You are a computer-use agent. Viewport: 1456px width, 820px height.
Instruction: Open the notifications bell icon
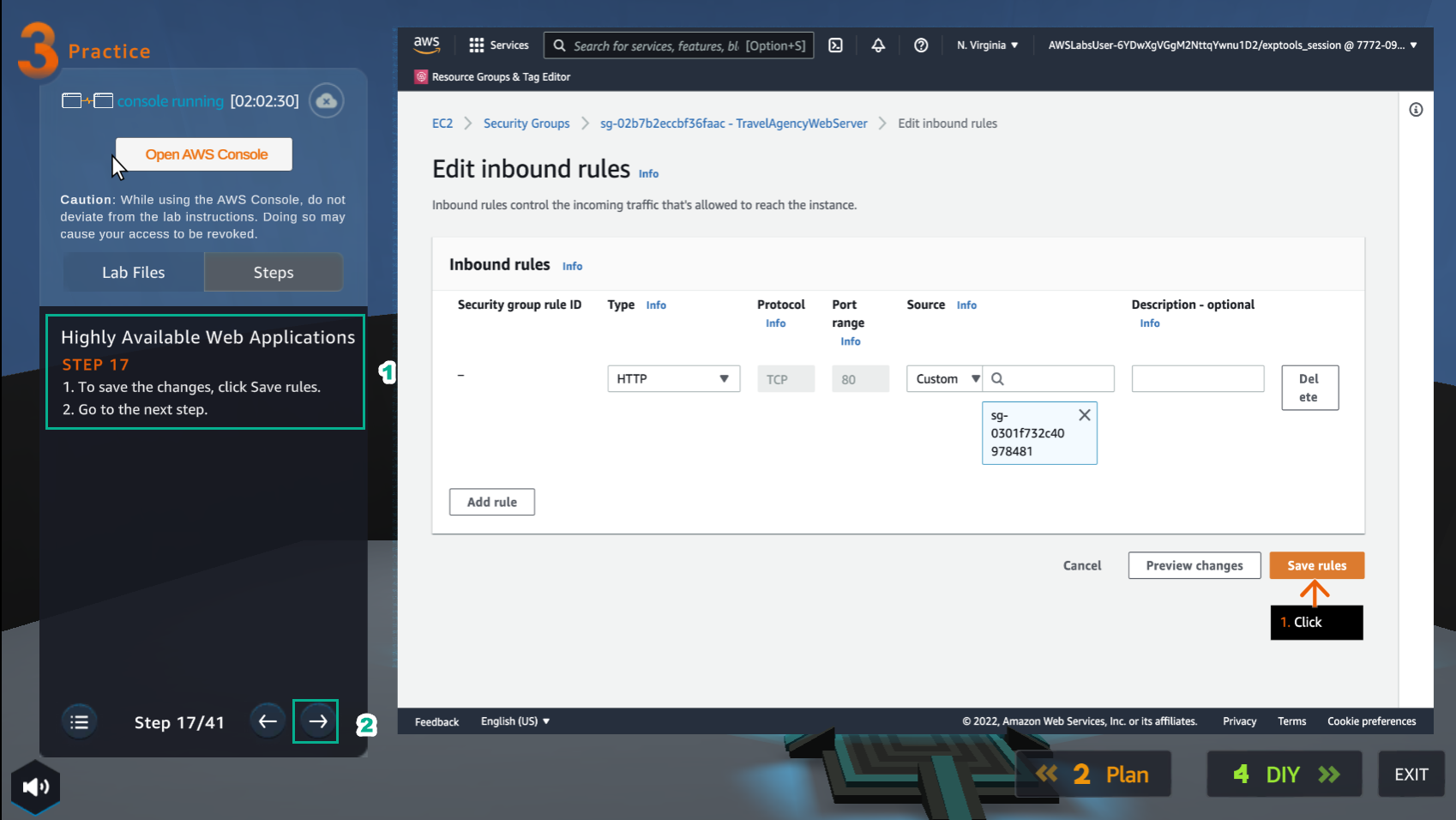878,45
